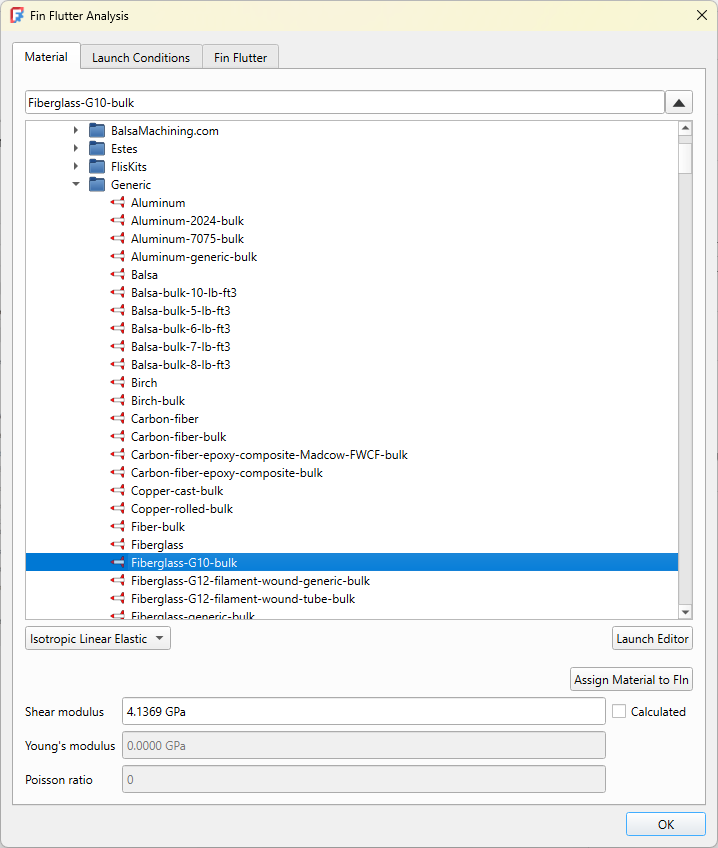Click the Aluminum material icon
Screen dimensions: 718x848
[117, 203]
